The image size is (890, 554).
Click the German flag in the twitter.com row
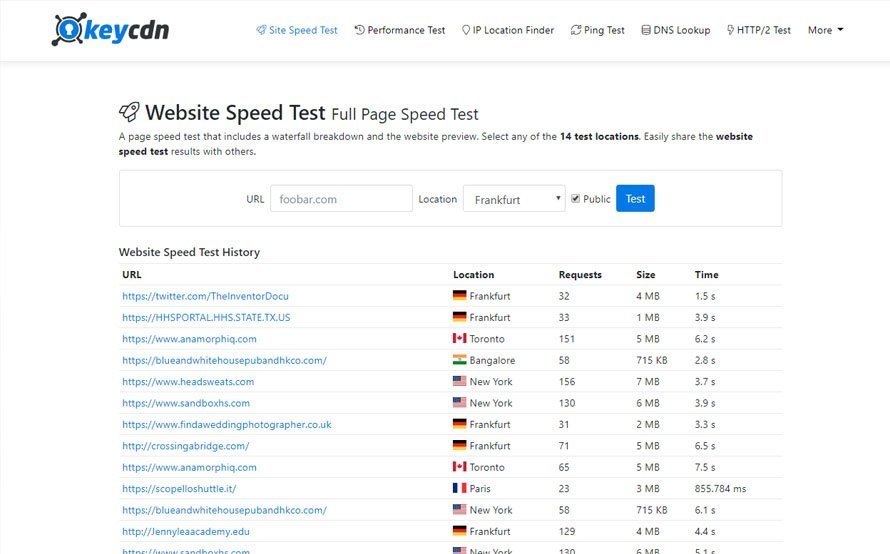click(x=459, y=295)
